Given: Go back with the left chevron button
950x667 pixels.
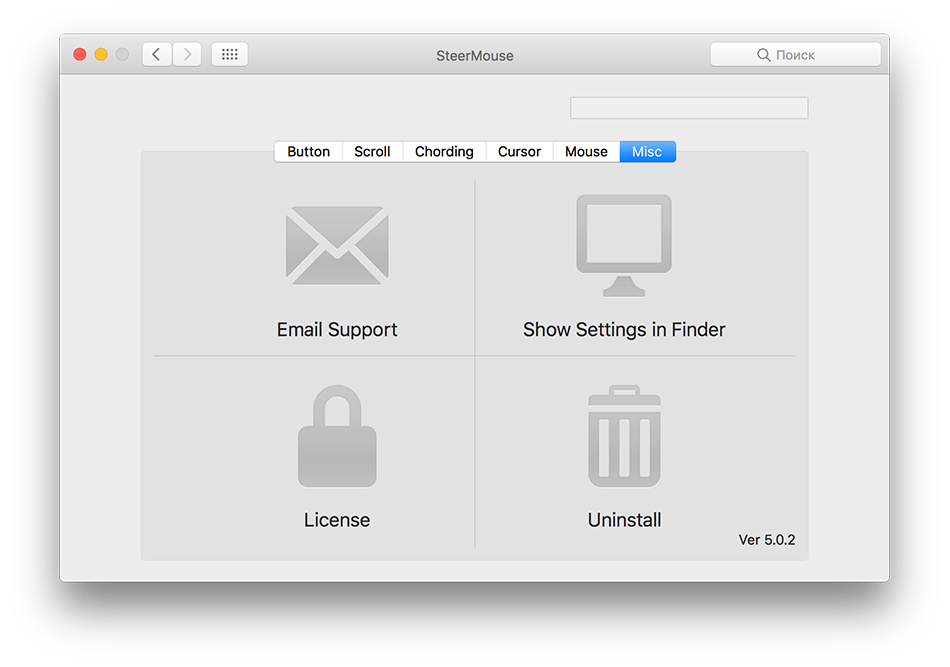Looking at the screenshot, I should coord(156,55).
